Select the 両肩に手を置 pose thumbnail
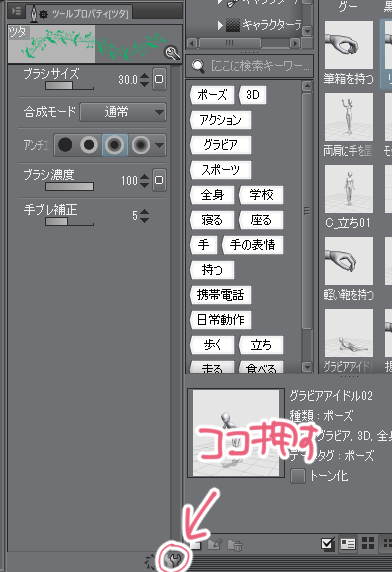The height and width of the screenshot is (572, 392). pos(349,117)
